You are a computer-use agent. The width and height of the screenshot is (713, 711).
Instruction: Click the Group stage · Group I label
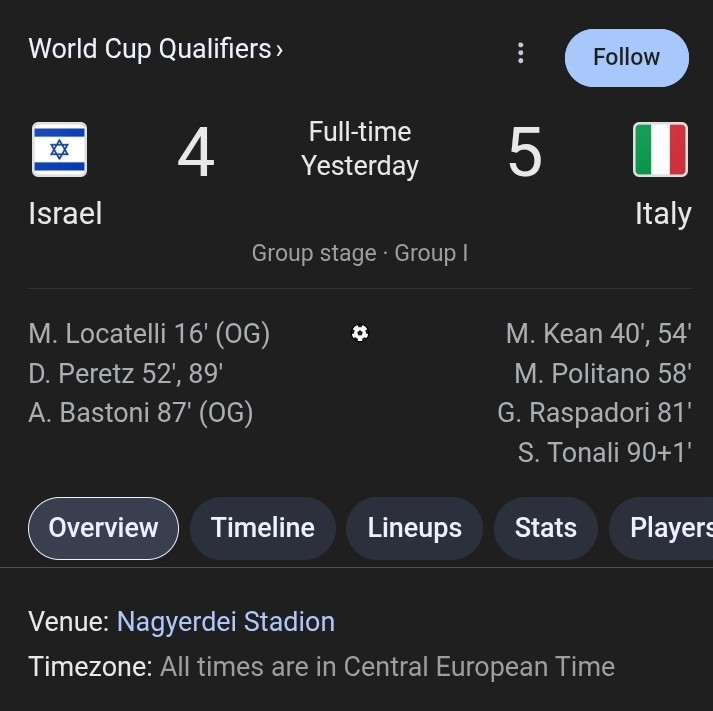coord(360,253)
